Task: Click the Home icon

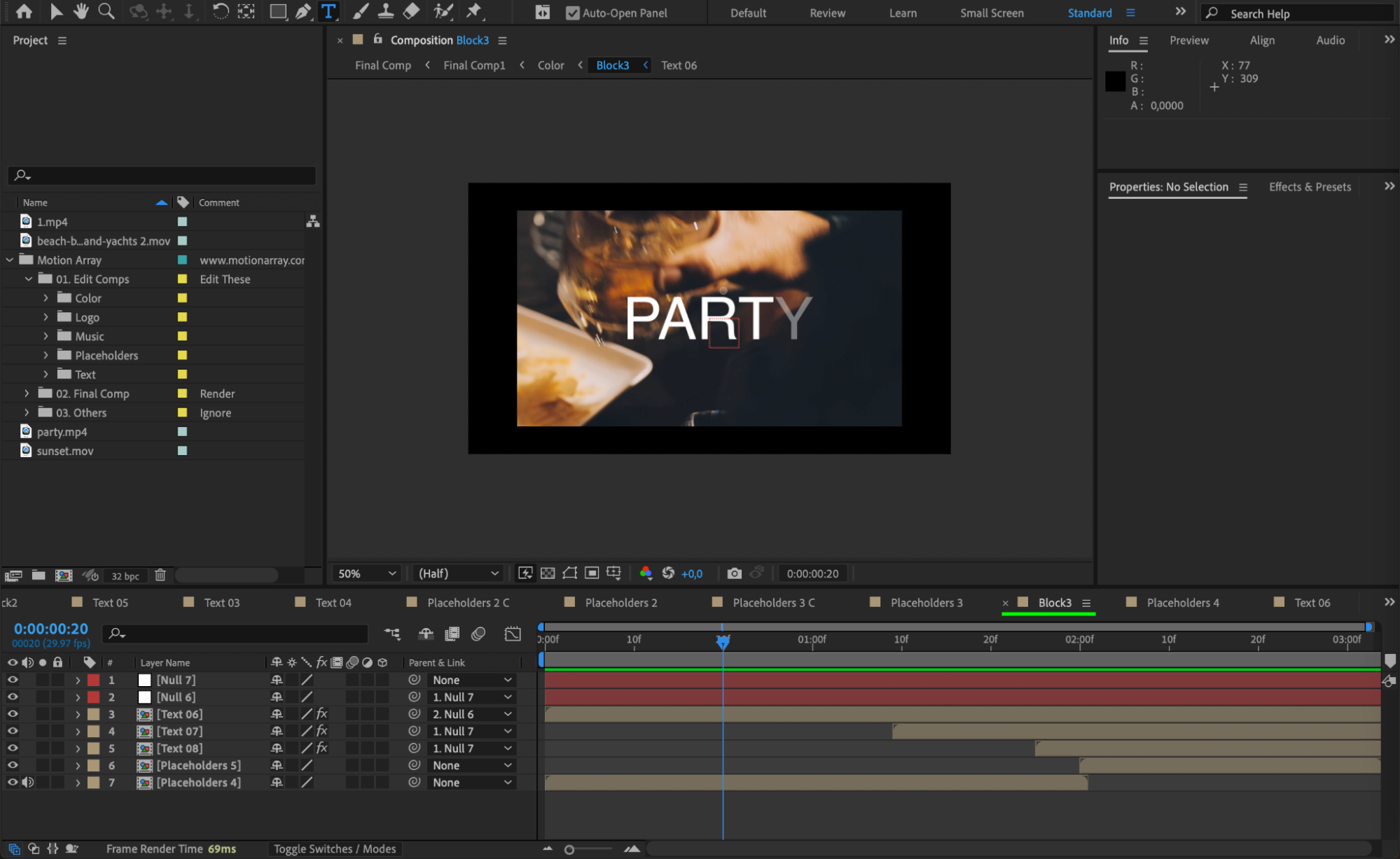Action: click(24, 11)
